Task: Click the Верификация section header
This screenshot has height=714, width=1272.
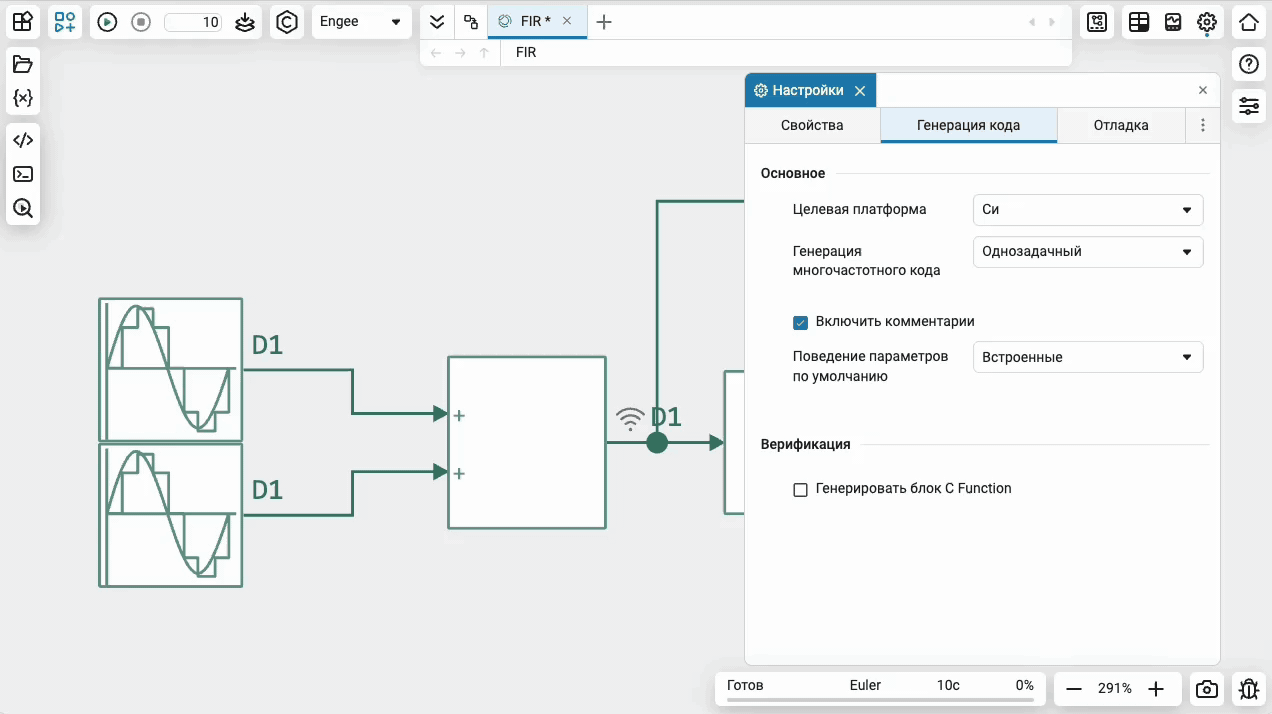Action: pyautogui.click(x=805, y=444)
